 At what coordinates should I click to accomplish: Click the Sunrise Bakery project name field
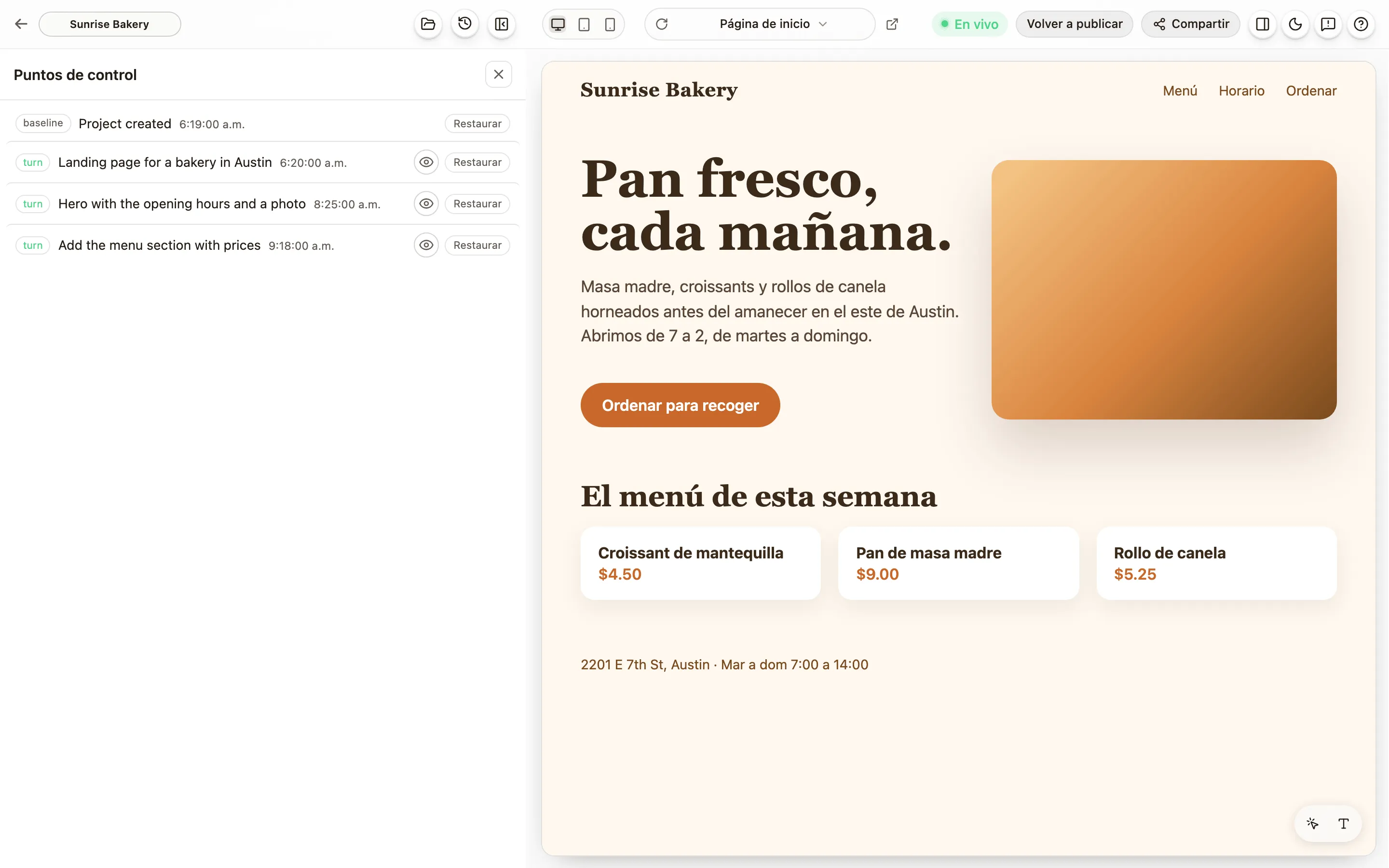[x=109, y=24]
